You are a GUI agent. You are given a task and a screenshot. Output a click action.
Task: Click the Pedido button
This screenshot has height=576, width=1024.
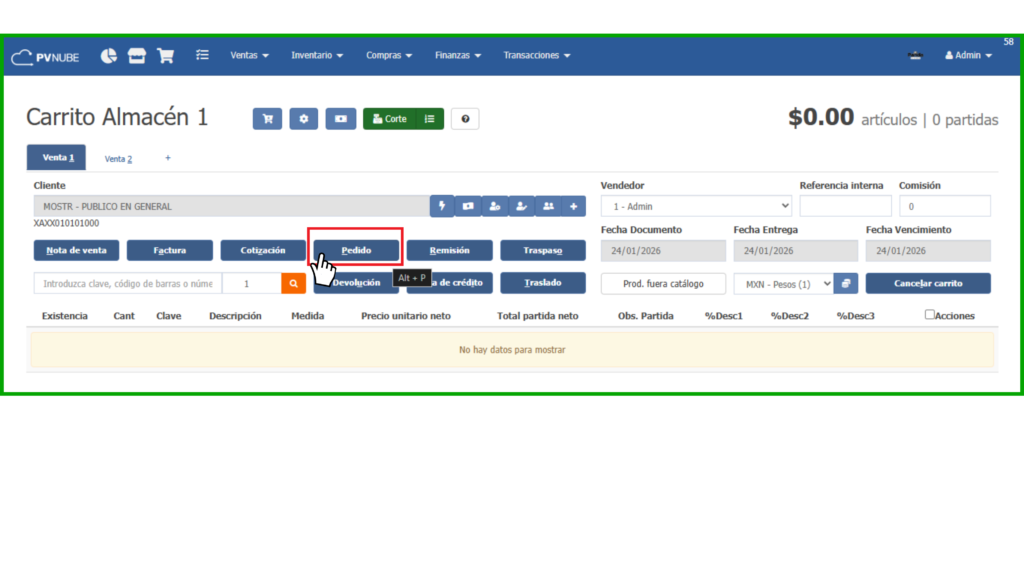coord(356,250)
